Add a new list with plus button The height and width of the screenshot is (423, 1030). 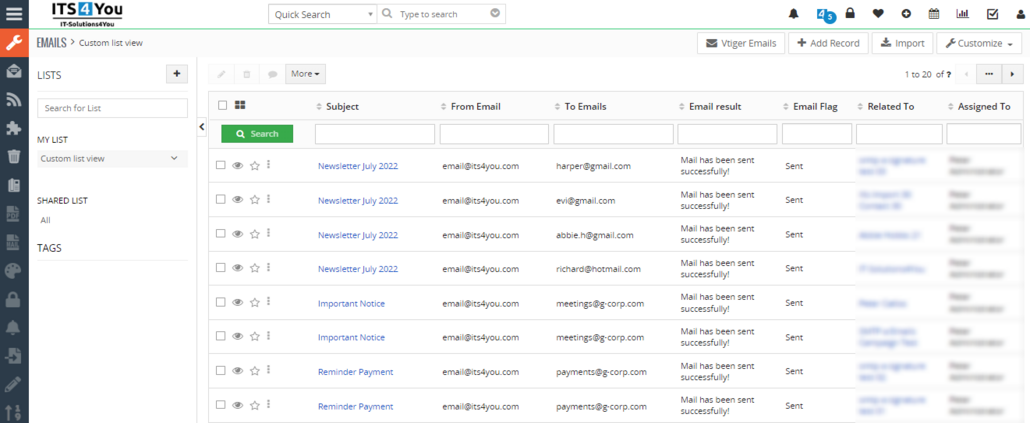pyautogui.click(x=176, y=74)
